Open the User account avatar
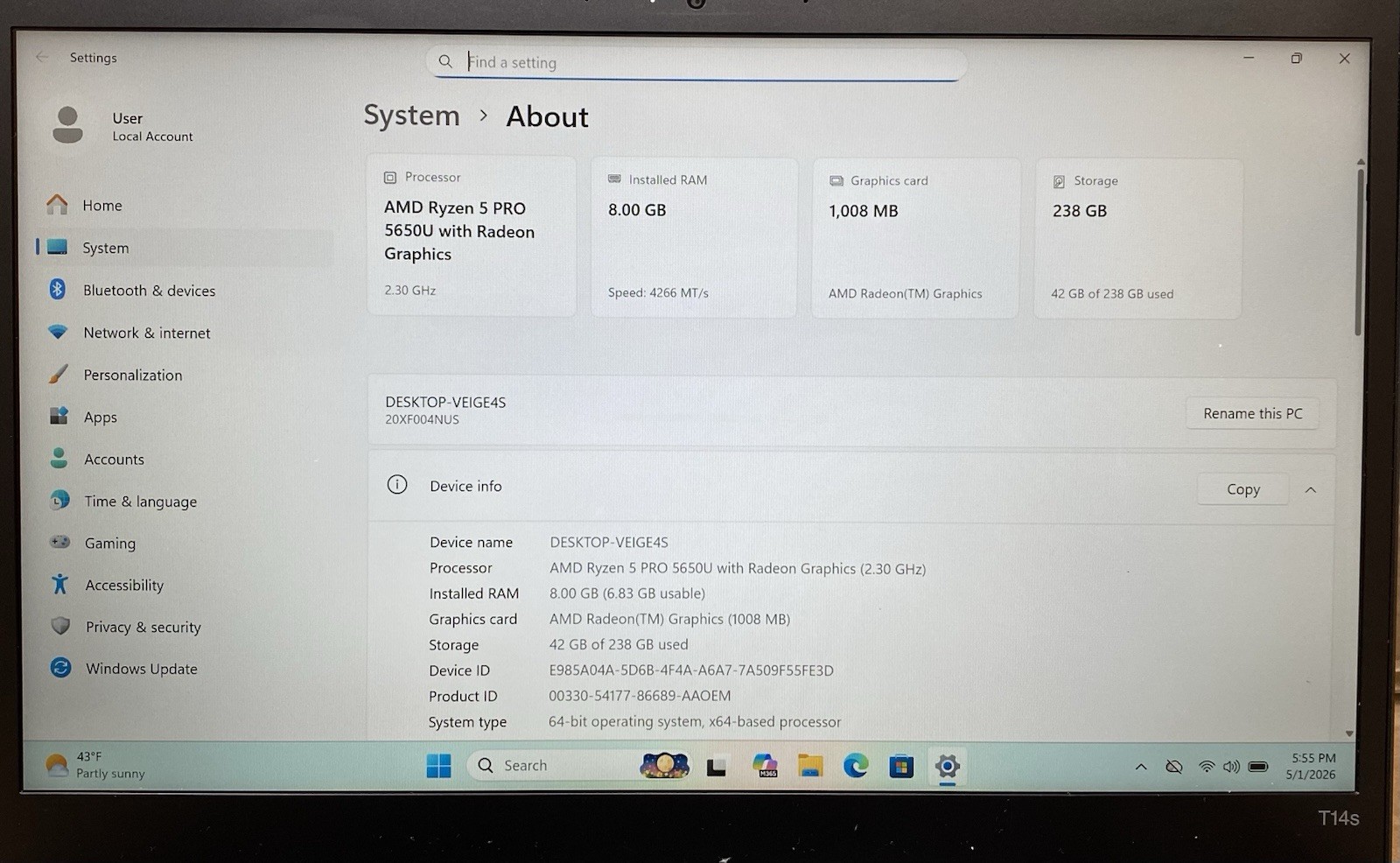The height and width of the screenshot is (863, 1400). coord(67,124)
